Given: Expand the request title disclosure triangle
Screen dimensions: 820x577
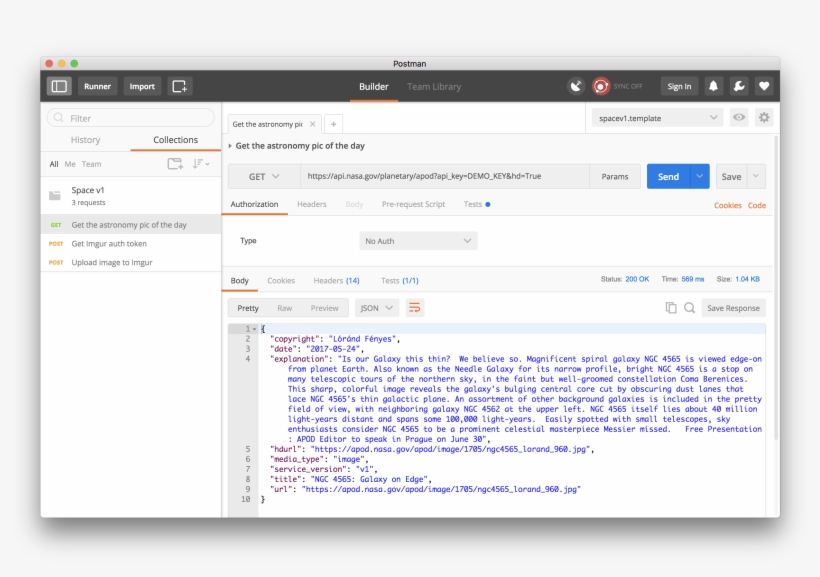Looking at the screenshot, I should tap(230, 146).
